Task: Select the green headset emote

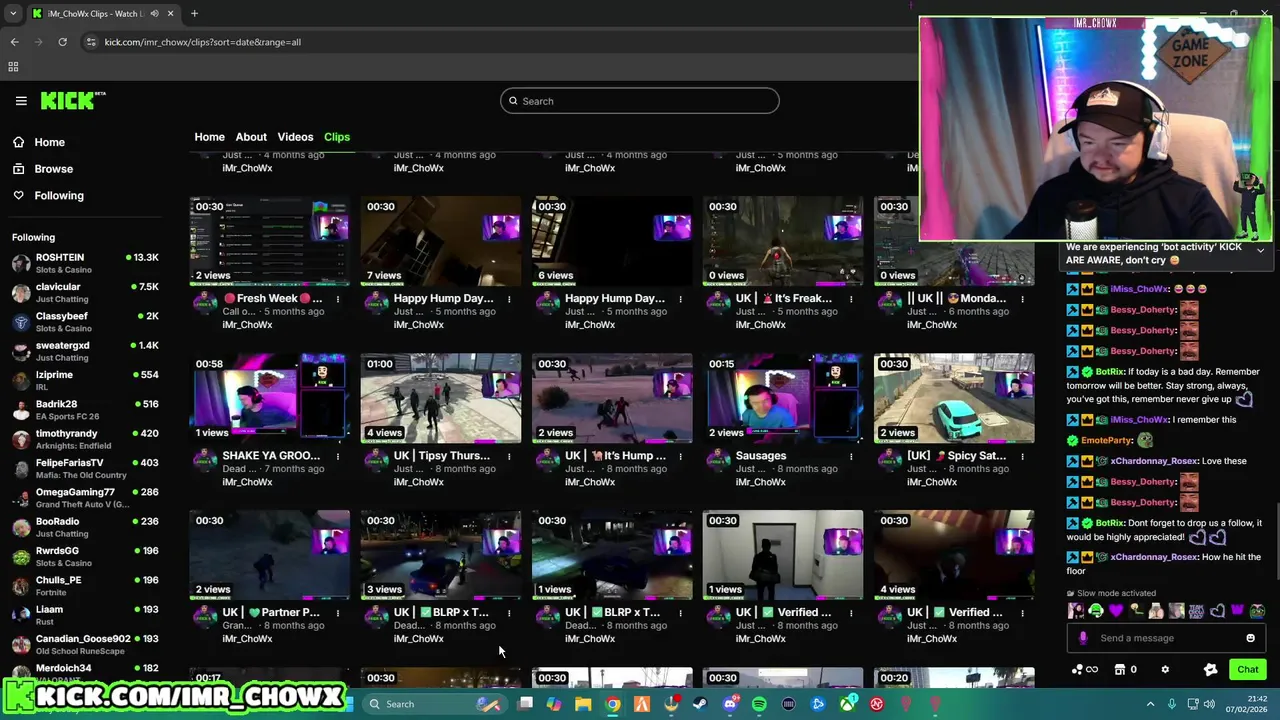Action: point(1096,611)
